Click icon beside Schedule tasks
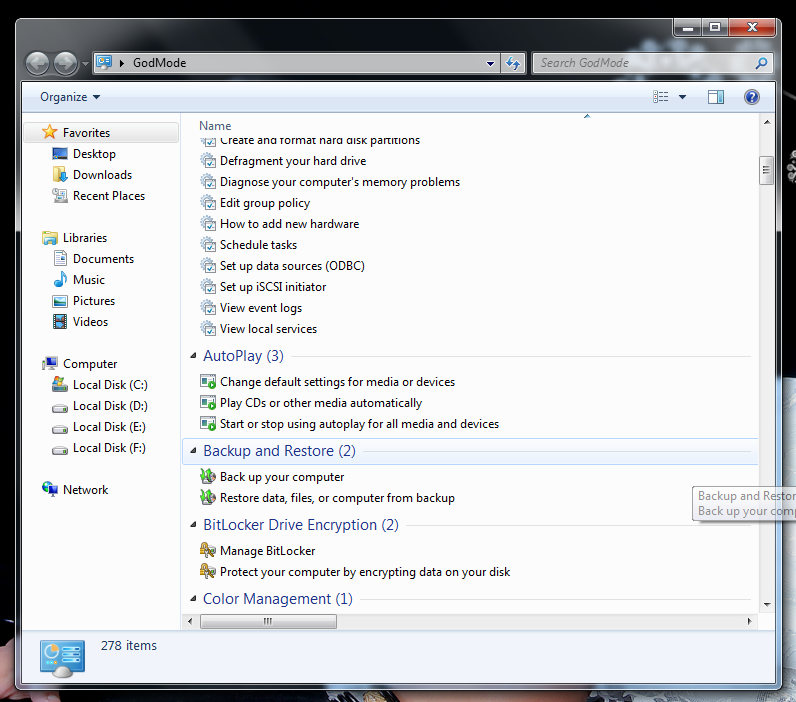The image size is (796, 702). coord(208,245)
